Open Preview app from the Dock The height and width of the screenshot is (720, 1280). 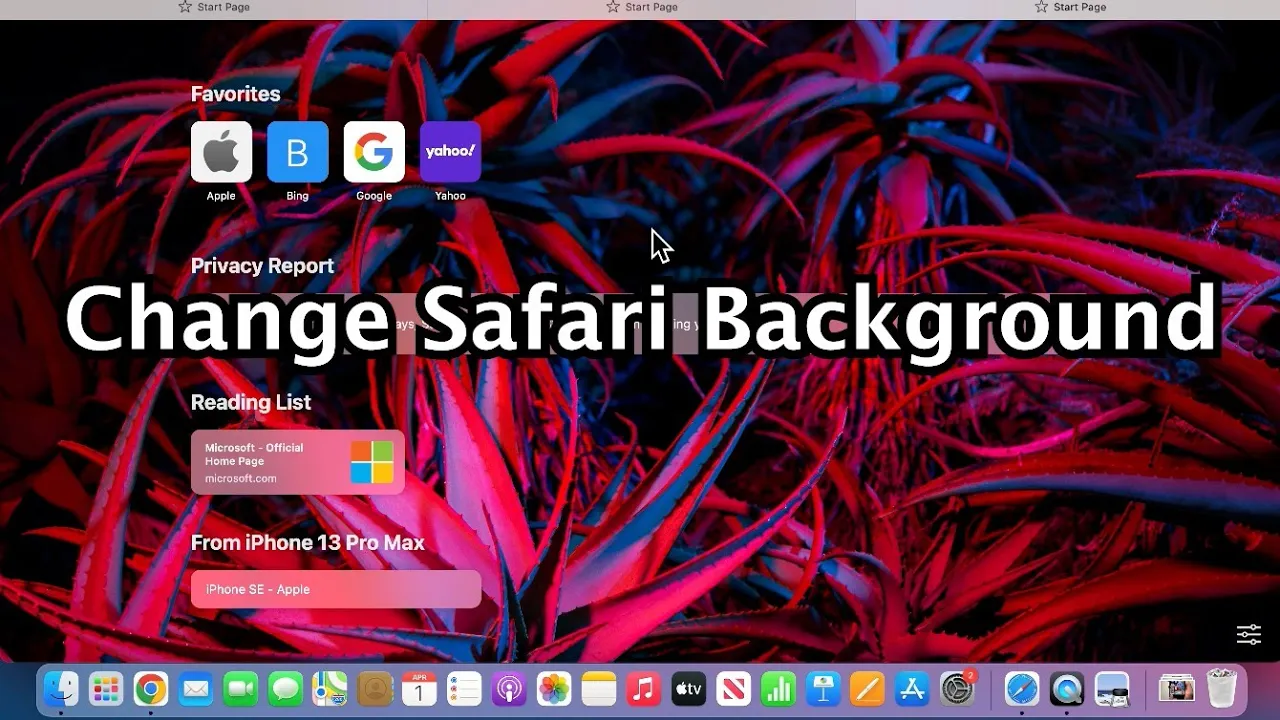click(1112, 689)
